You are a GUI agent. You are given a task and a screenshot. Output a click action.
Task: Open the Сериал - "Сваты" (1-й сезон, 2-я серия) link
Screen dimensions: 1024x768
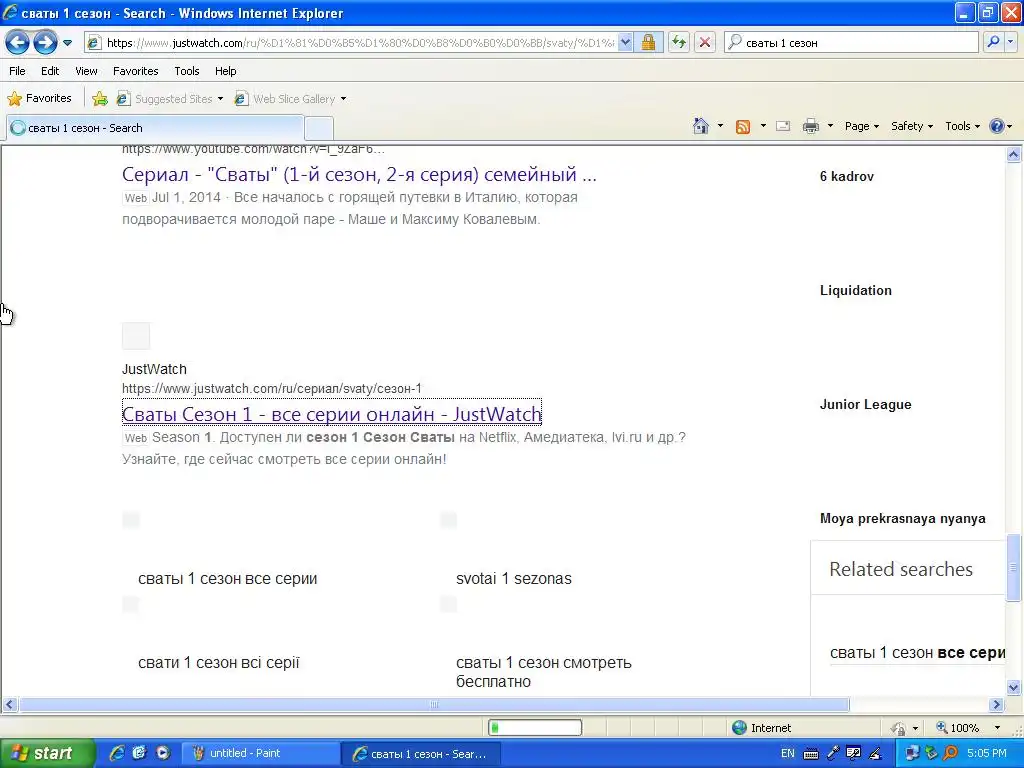[359, 174]
